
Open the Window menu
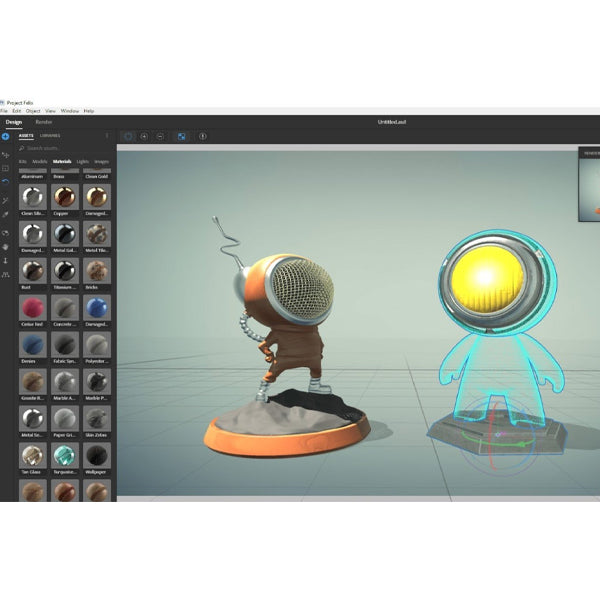(69, 111)
